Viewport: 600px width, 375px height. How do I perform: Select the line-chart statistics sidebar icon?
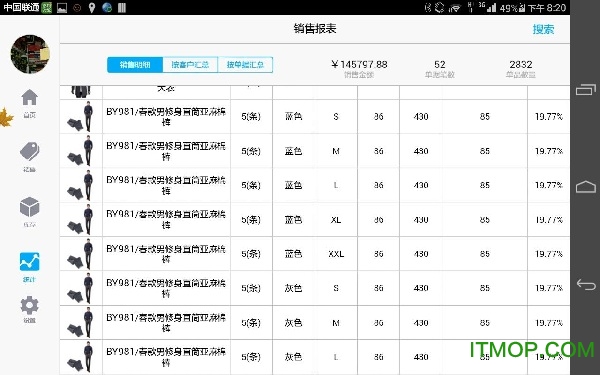click(x=29, y=262)
